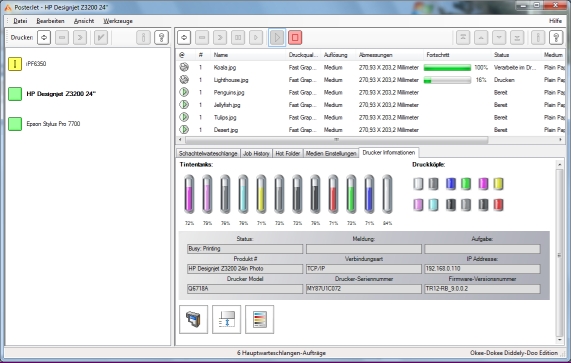This screenshot has width=571, height=363.
Task: Click the Status column header
Action: click(x=501, y=55)
